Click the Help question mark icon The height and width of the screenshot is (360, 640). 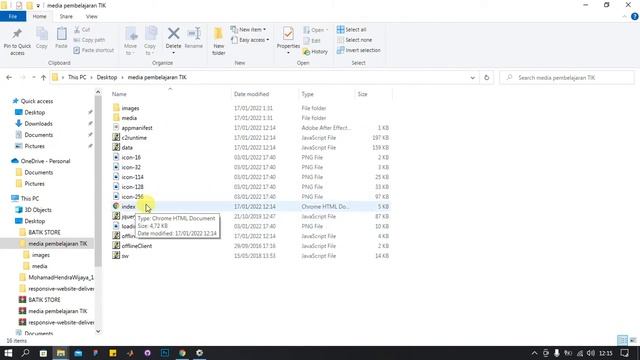click(x=634, y=17)
